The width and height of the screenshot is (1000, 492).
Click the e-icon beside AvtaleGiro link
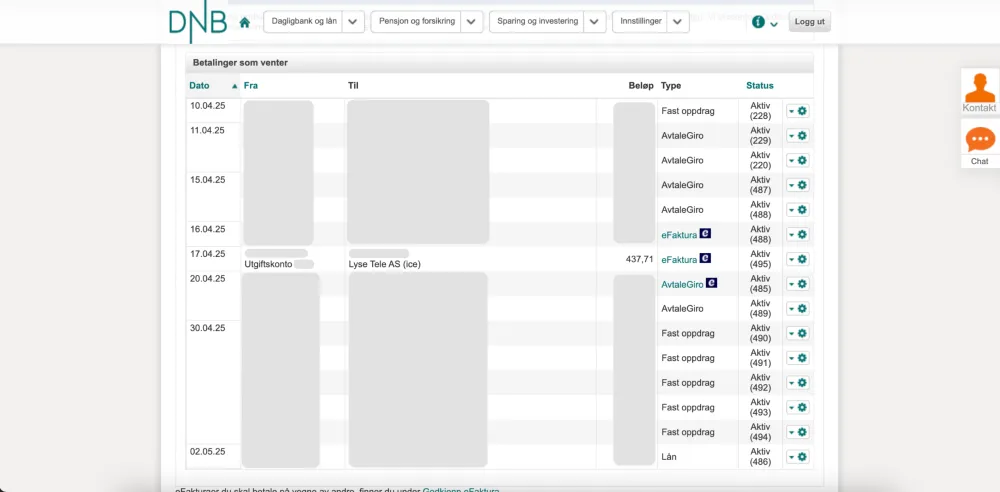pyautogui.click(x=711, y=284)
